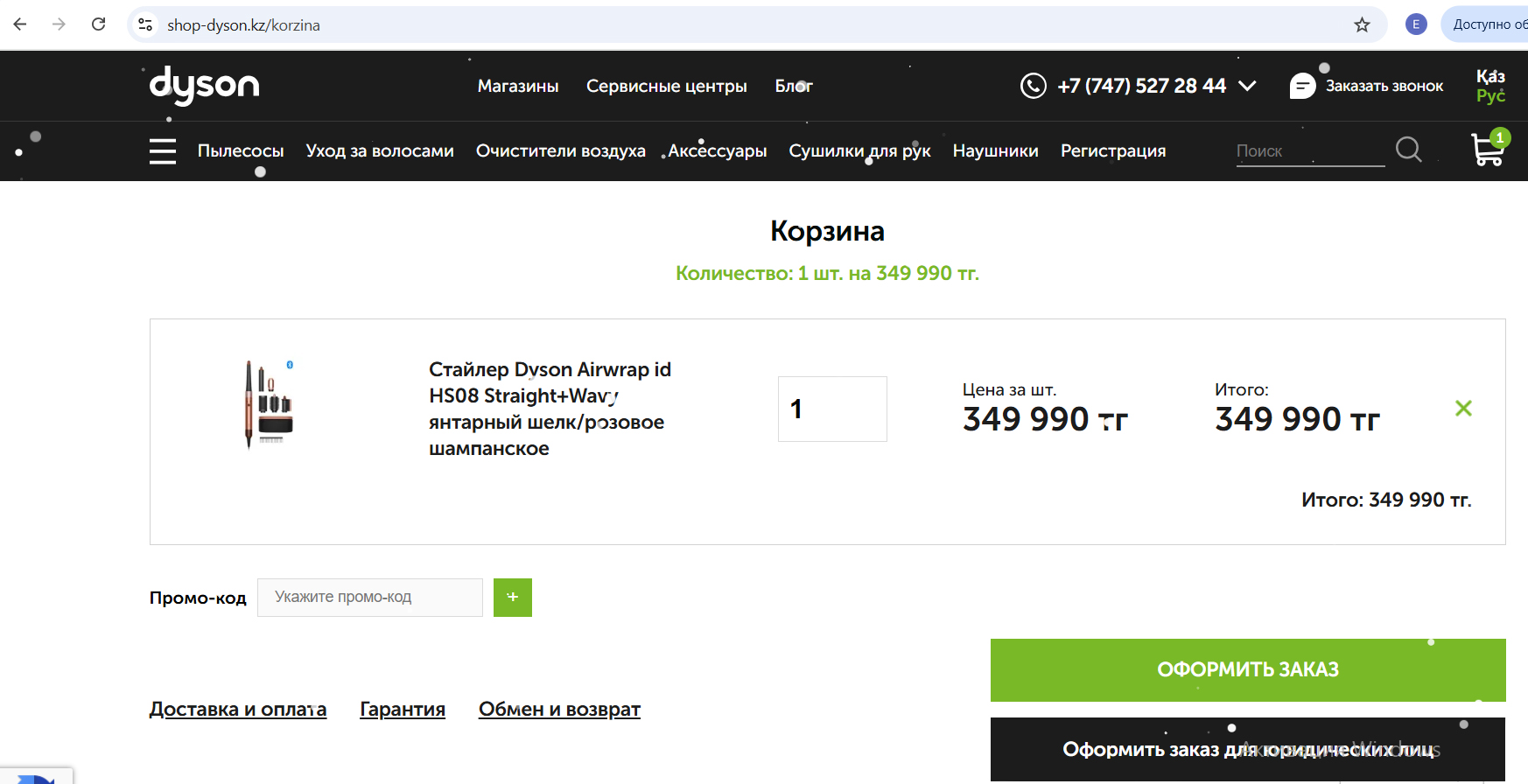Remove the Airwrap item with green X
The height and width of the screenshot is (784, 1528).
(x=1463, y=409)
